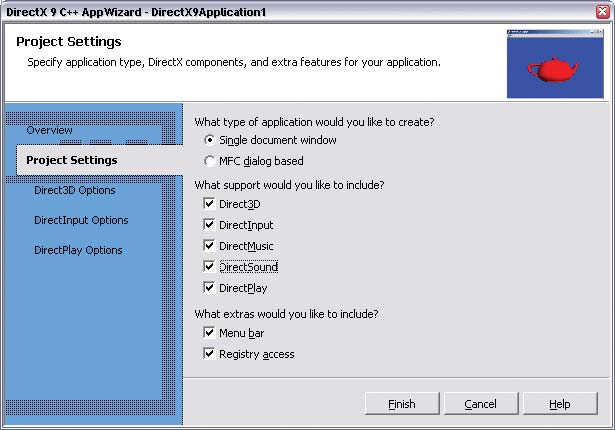The width and height of the screenshot is (615, 430).
Task: Open Help for the wizard
Action: coord(560,404)
